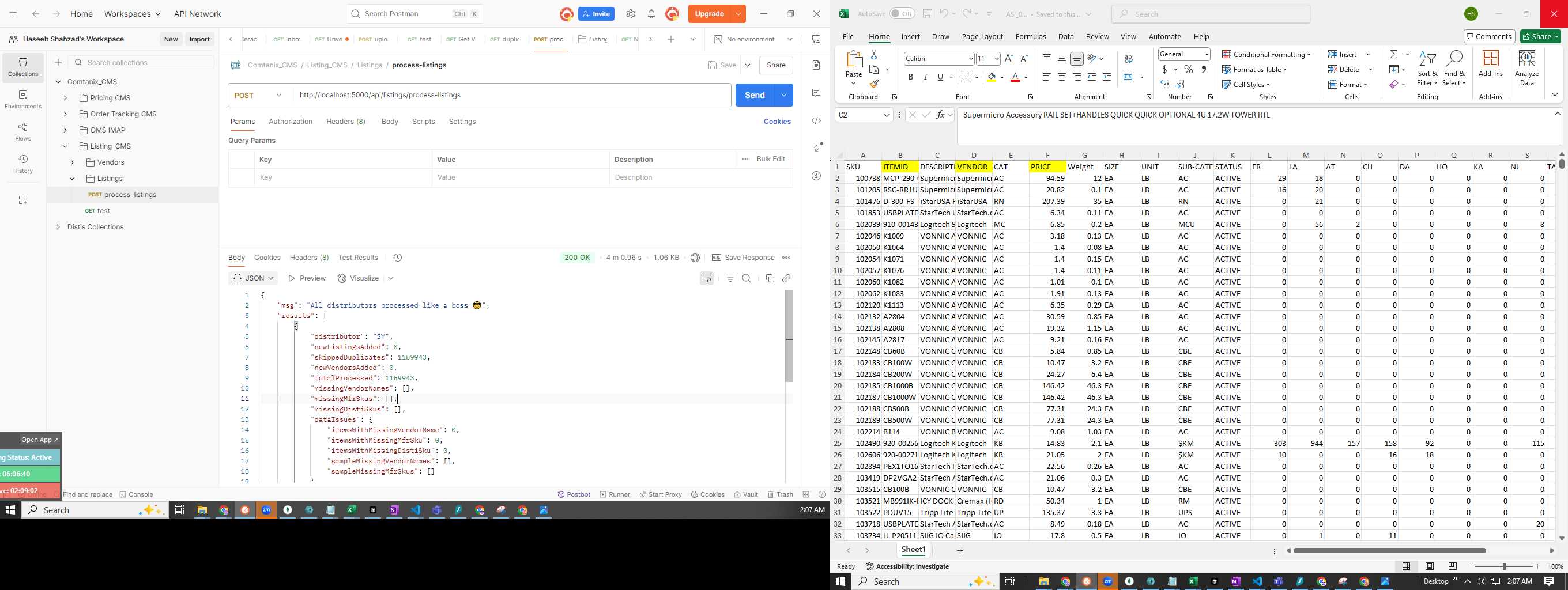1568x590 pixels.
Task: Open Postman notifications bell
Action: pyautogui.click(x=651, y=14)
